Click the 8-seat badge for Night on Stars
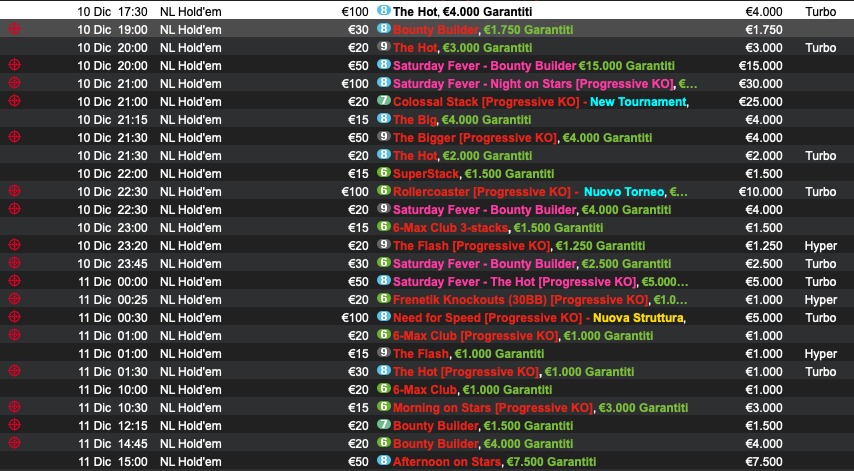854x471 pixels. 383,83
